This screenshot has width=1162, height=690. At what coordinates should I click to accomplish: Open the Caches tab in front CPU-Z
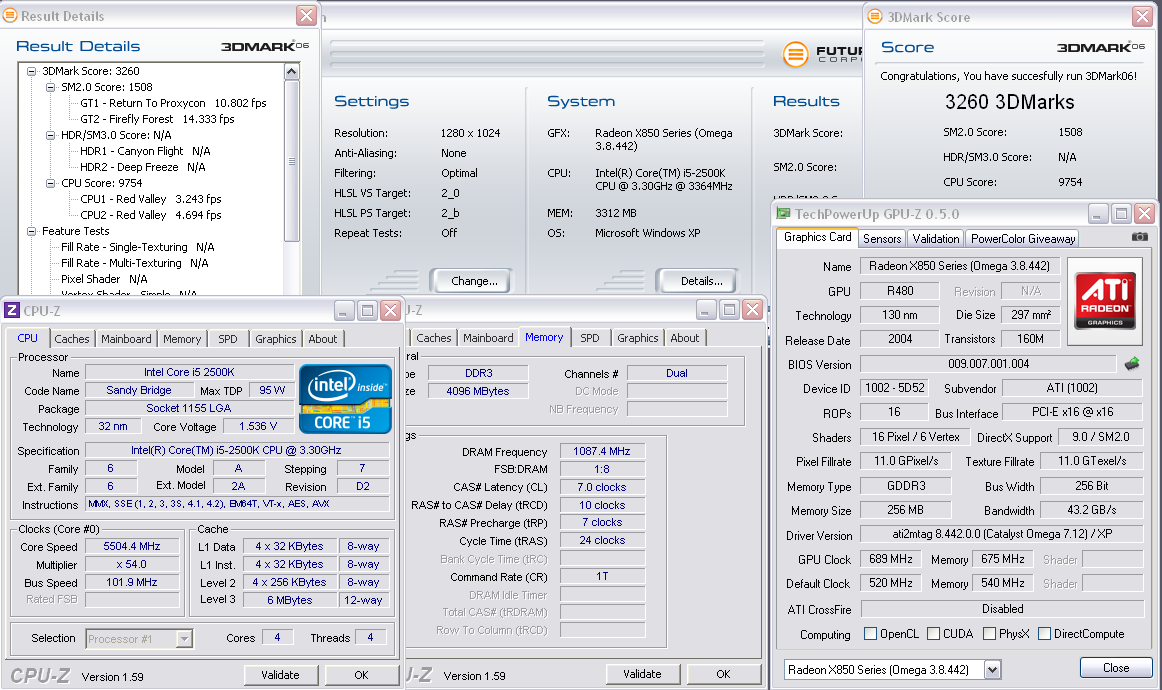pos(72,339)
